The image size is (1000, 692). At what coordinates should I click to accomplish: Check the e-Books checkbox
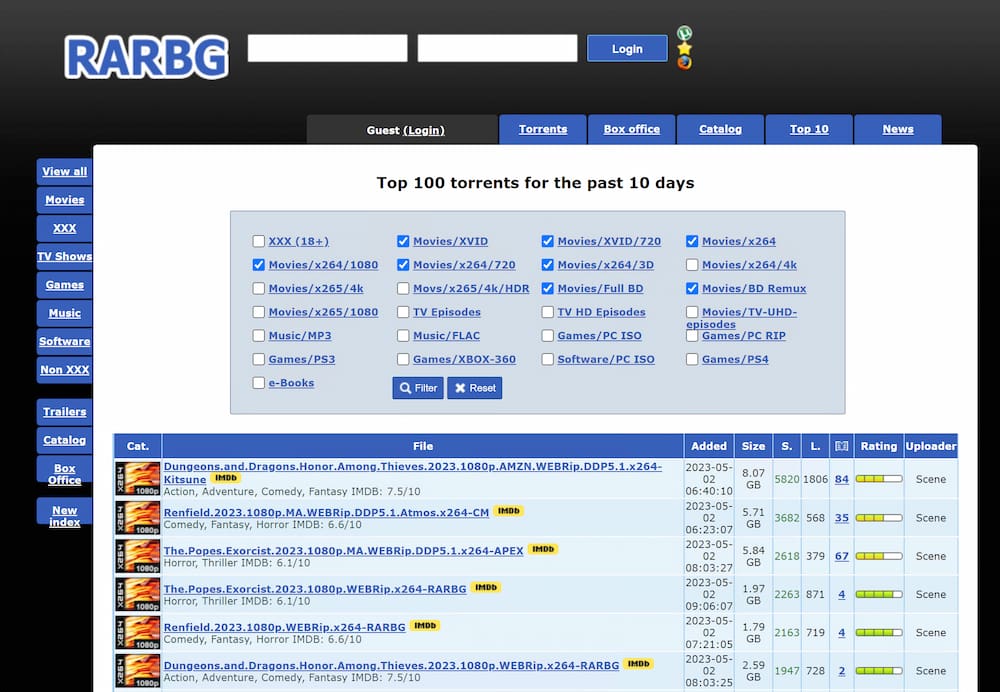click(258, 383)
